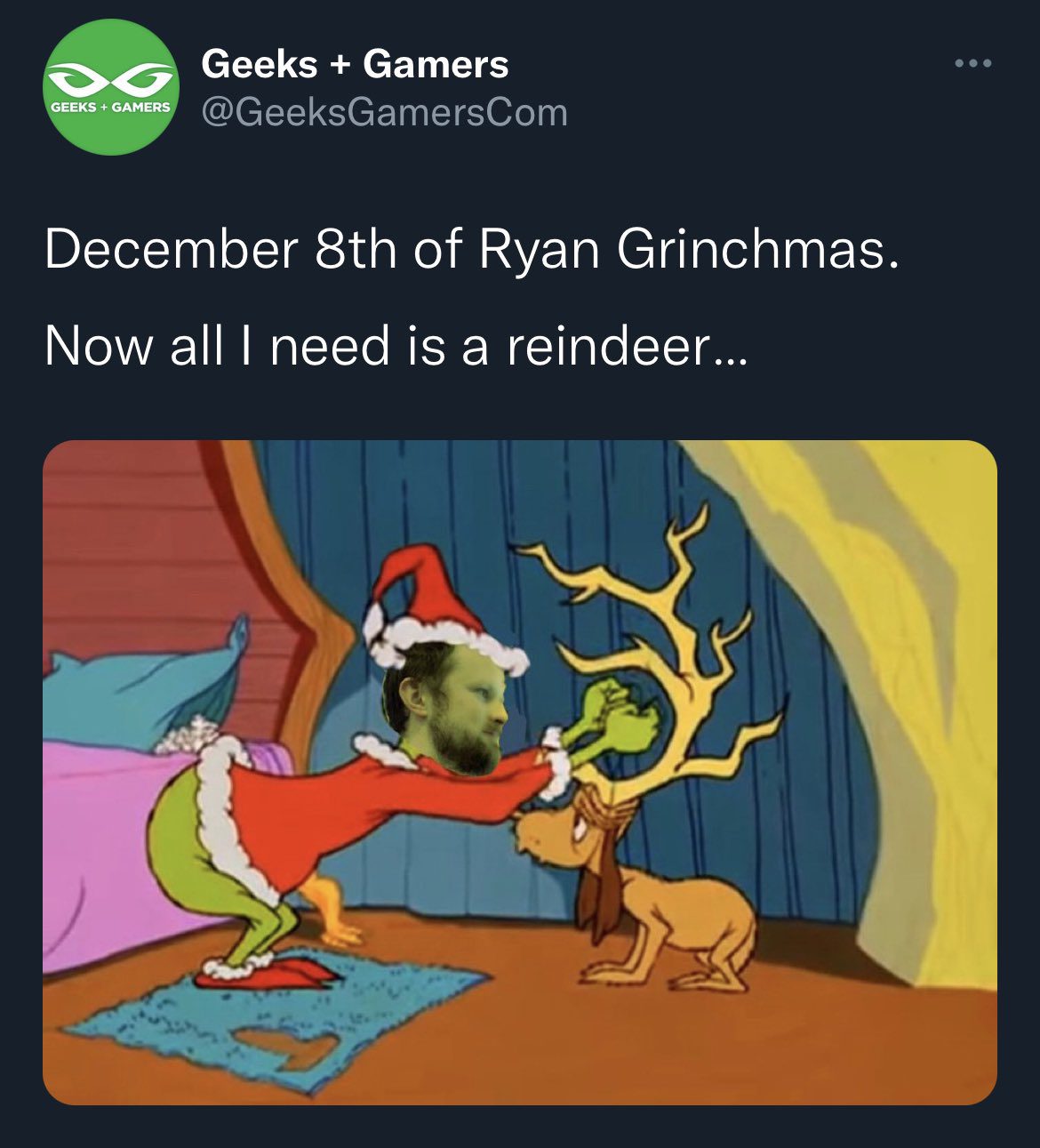Click the 'Now all I need is a reindeer' line
Screen dimensions: 1040x1148
click(396, 346)
